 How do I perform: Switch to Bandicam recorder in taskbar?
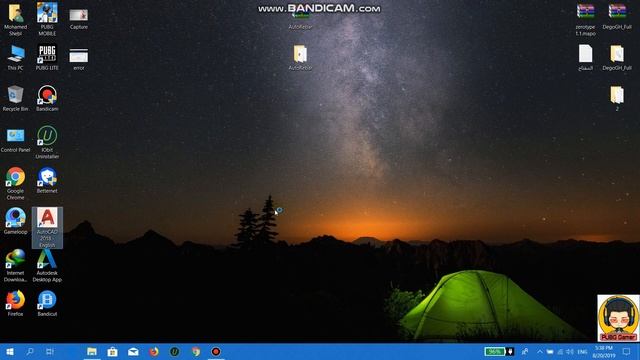click(216, 351)
